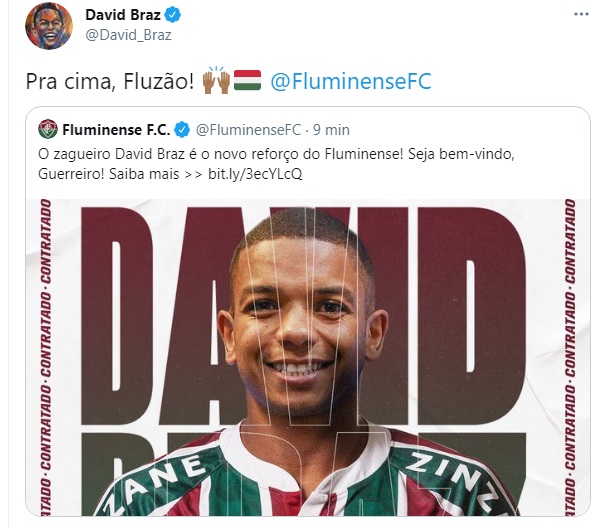
Task: Click the tricolor flag emoji
Action: (247, 80)
